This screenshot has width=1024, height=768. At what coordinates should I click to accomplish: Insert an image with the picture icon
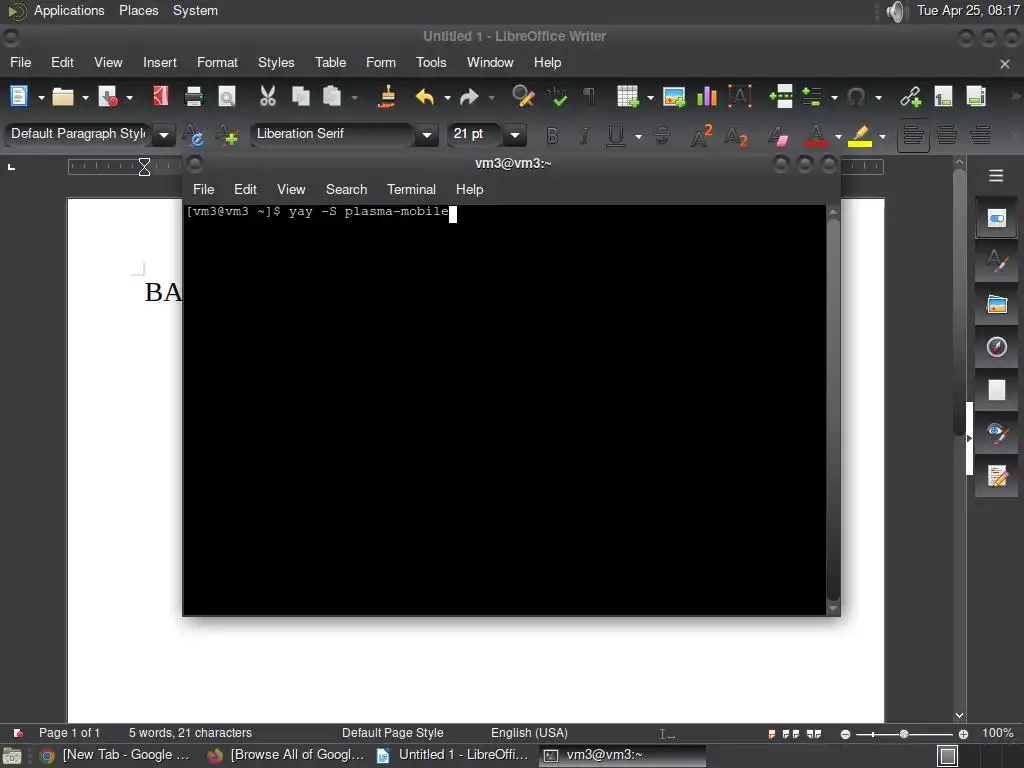click(674, 97)
